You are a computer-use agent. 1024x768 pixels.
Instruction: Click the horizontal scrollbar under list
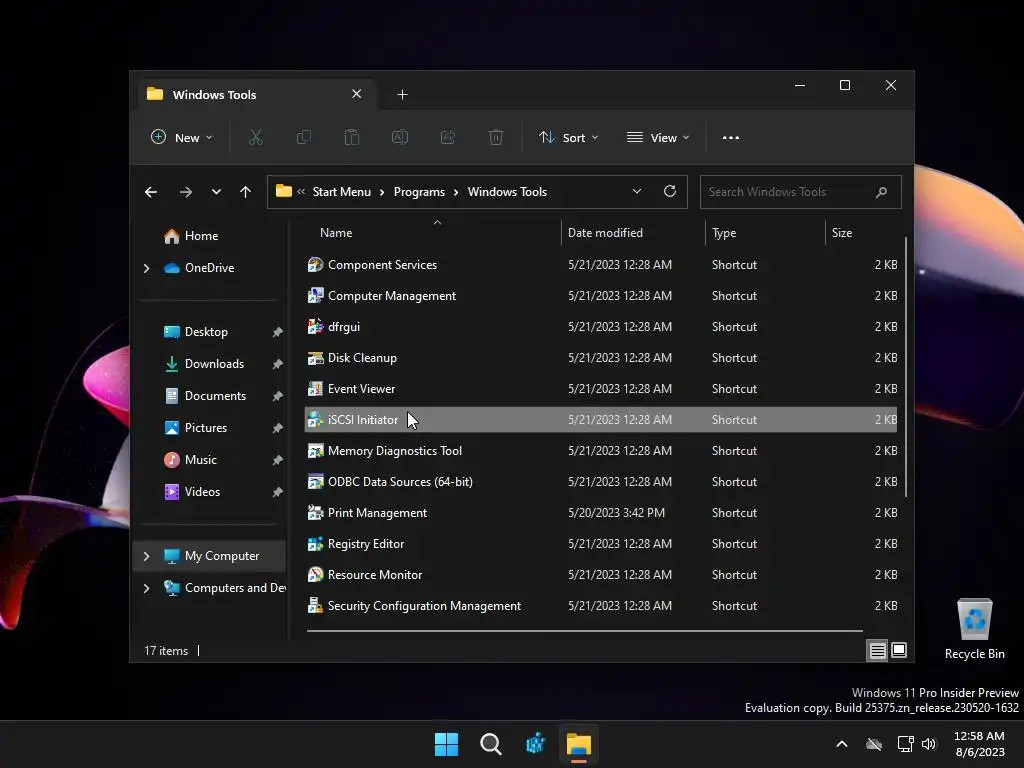click(x=584, y=631)
